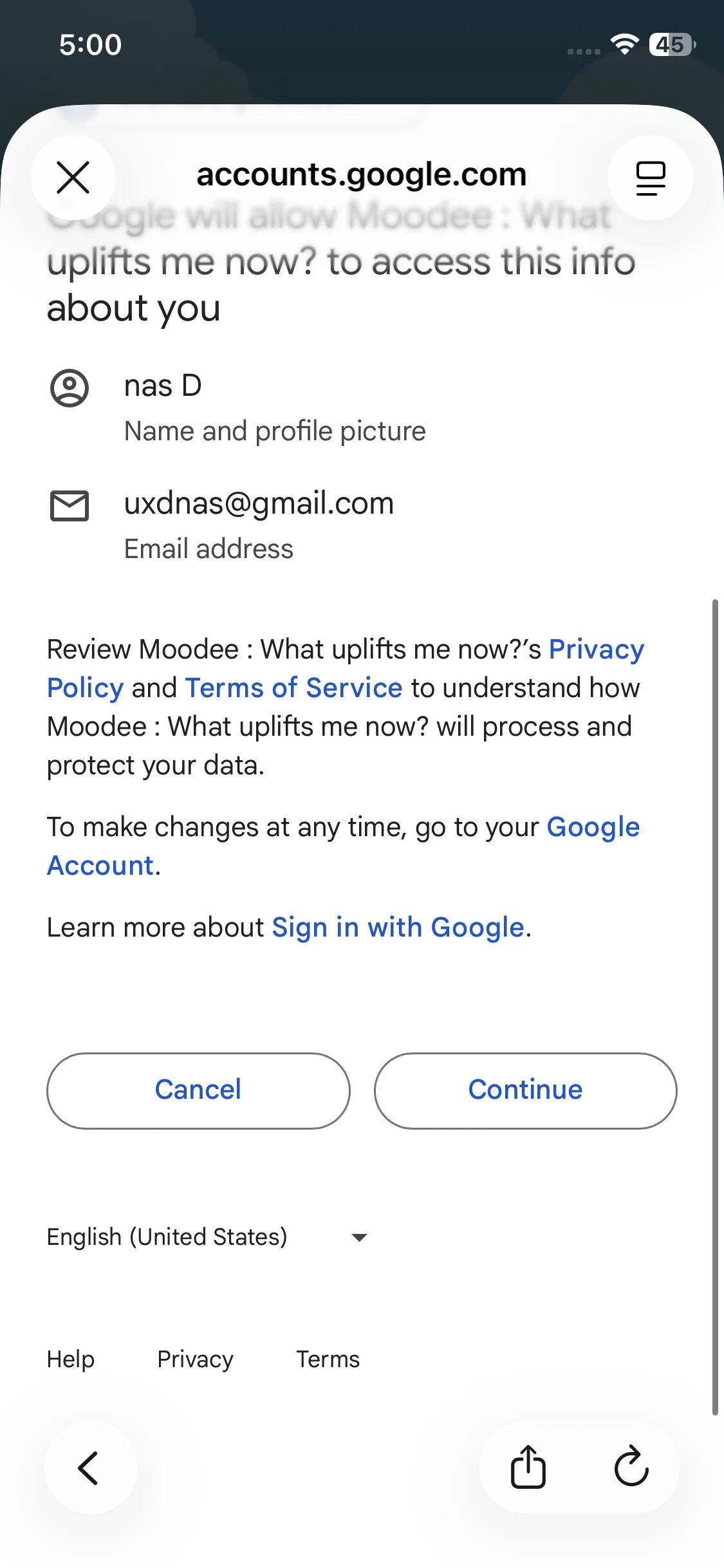This screenshot has height=1568, width=724.
Task: Open the reader/page options icon
Action: (x=650, y=177)
